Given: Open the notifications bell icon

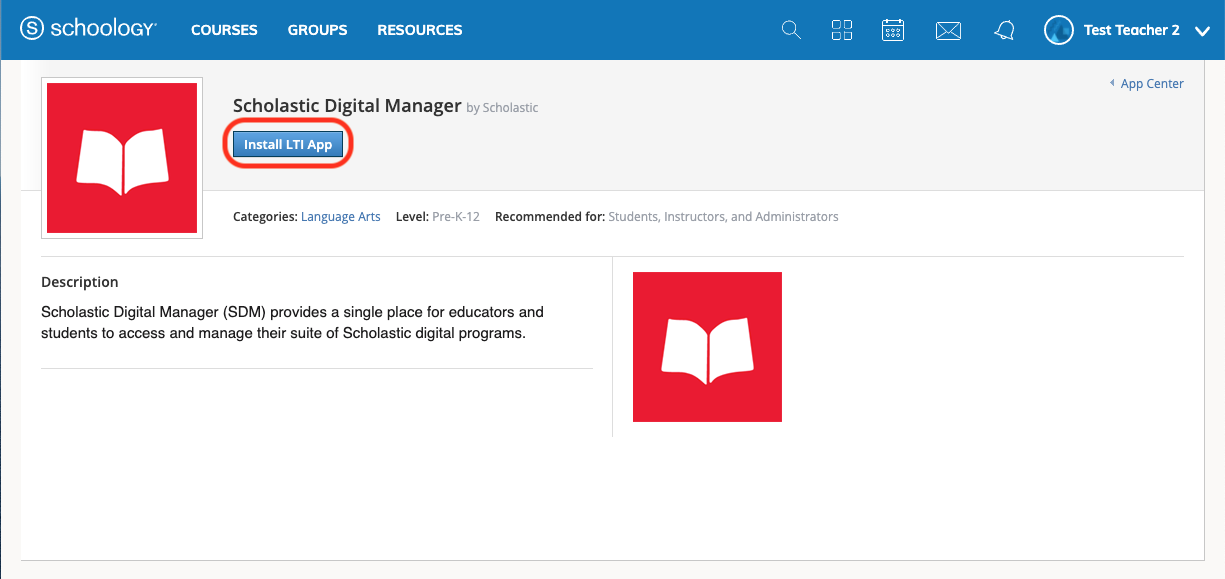Looking at the screenshot, I should (x=1005, y=30).
